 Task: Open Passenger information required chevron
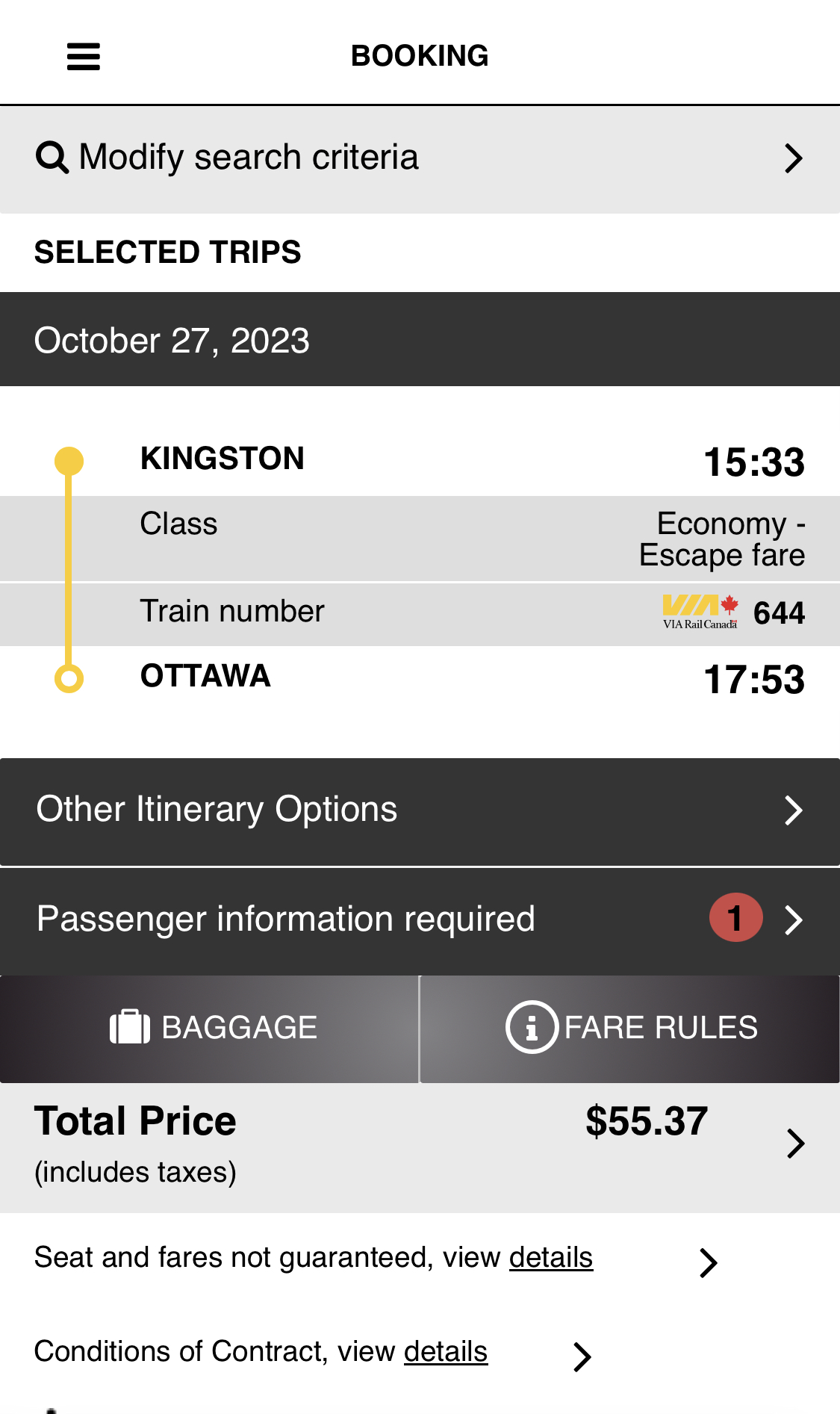pyautogui.click(x=793, y=920)
